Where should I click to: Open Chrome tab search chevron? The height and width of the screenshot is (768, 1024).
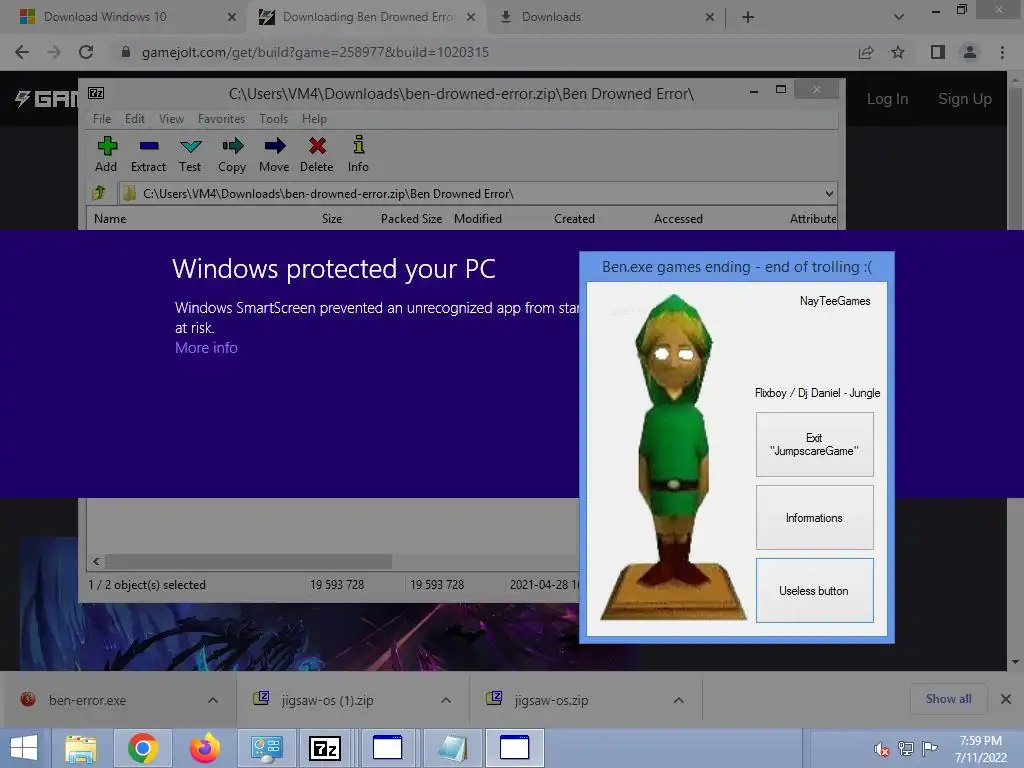pos(899,17)
